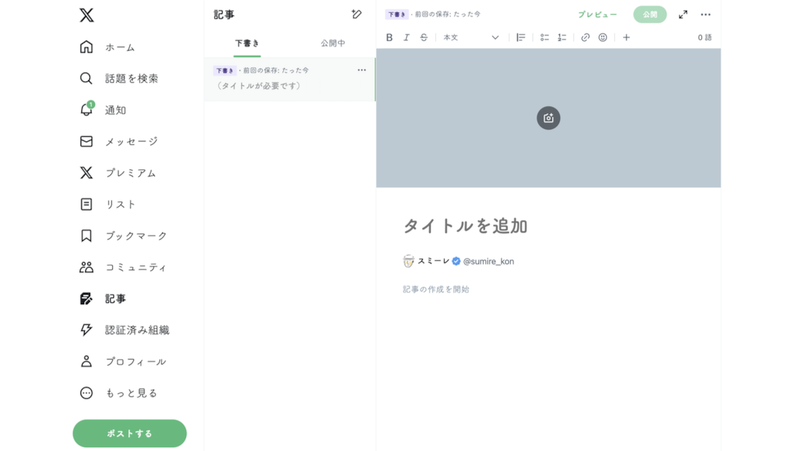Open 通知 notifications bell
The height and width of the screenshot is (451, 800).
[x=86, y=109]
